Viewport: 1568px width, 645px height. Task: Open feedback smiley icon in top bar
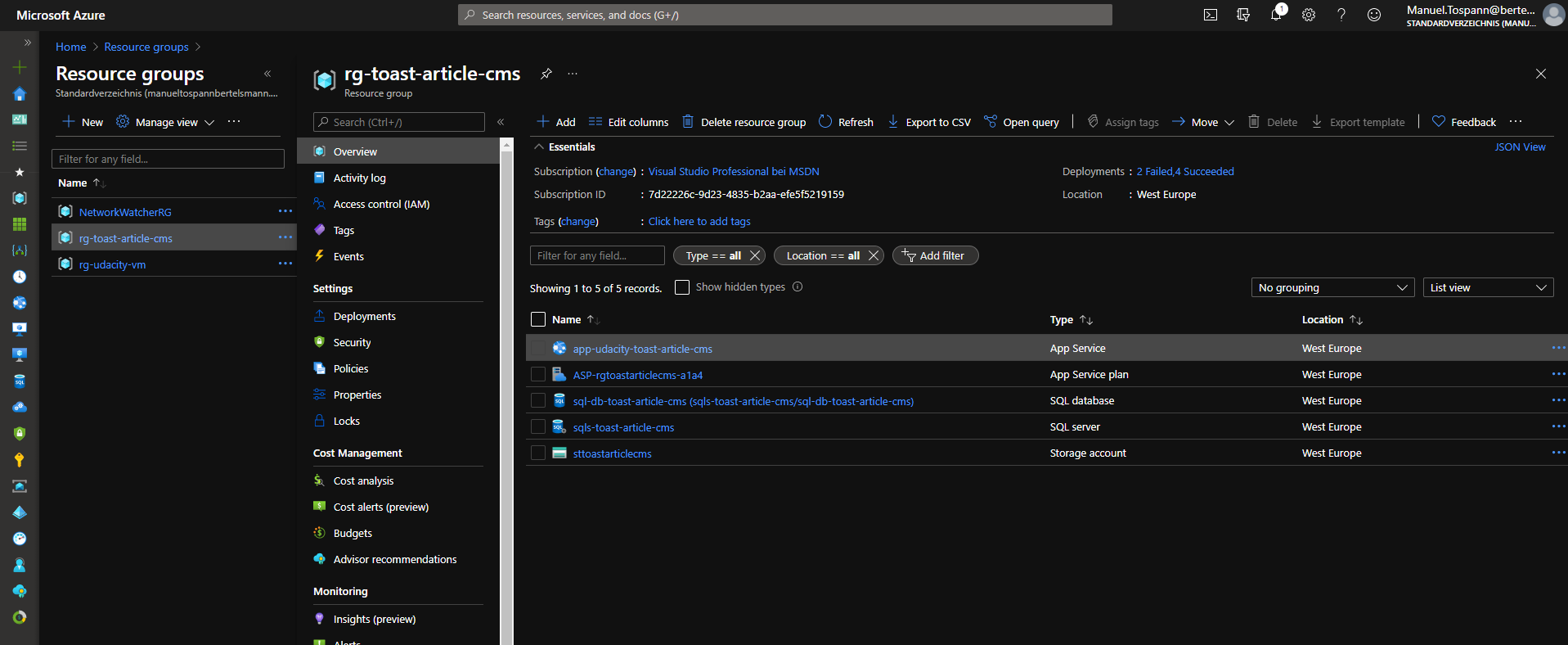(1374, 15)
